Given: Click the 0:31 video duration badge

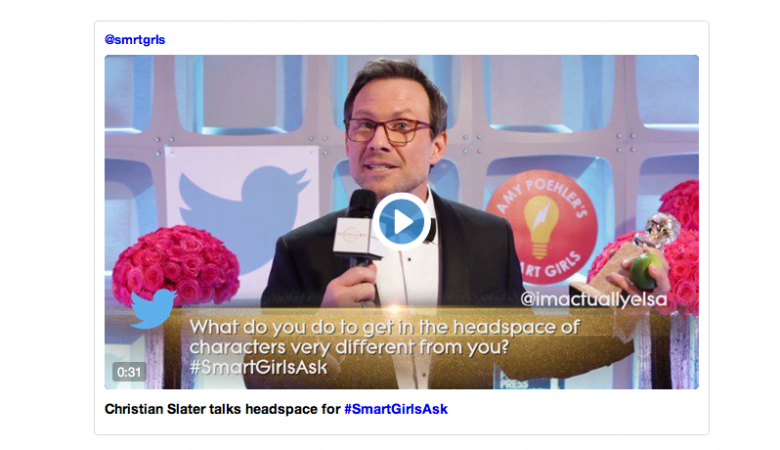Looking at the screenshot, I should tap(129, 372).
